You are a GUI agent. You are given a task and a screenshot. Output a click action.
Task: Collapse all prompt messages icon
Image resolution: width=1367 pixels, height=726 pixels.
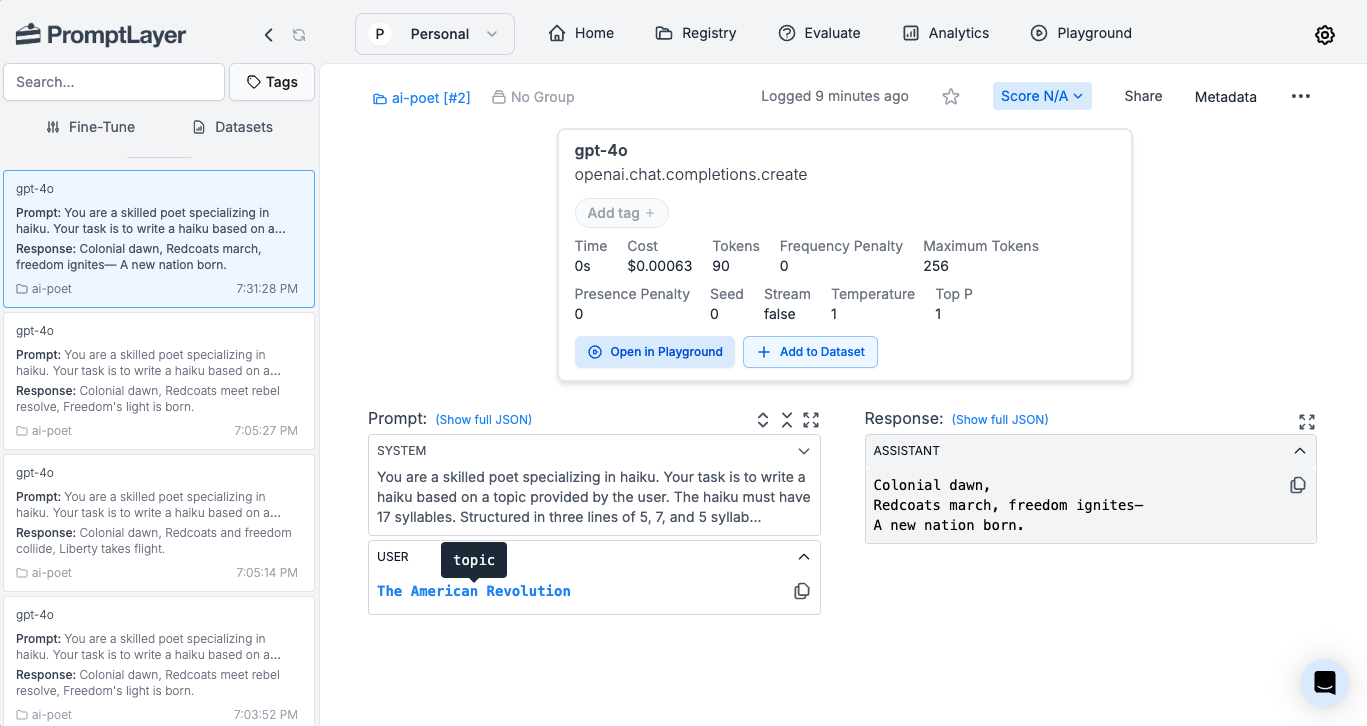pos(787,420)
